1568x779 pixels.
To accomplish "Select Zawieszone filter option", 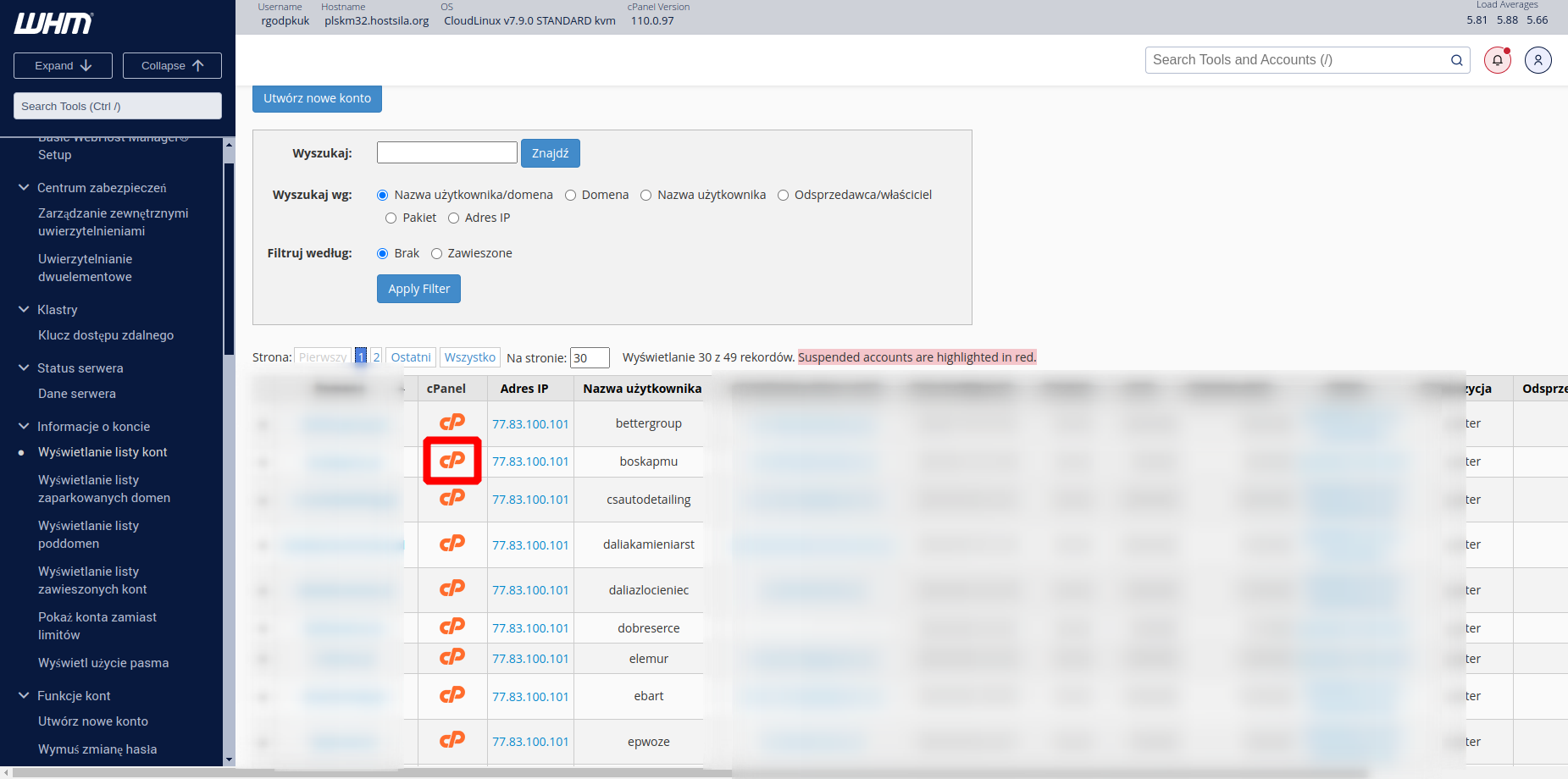I will click(436, 253).
